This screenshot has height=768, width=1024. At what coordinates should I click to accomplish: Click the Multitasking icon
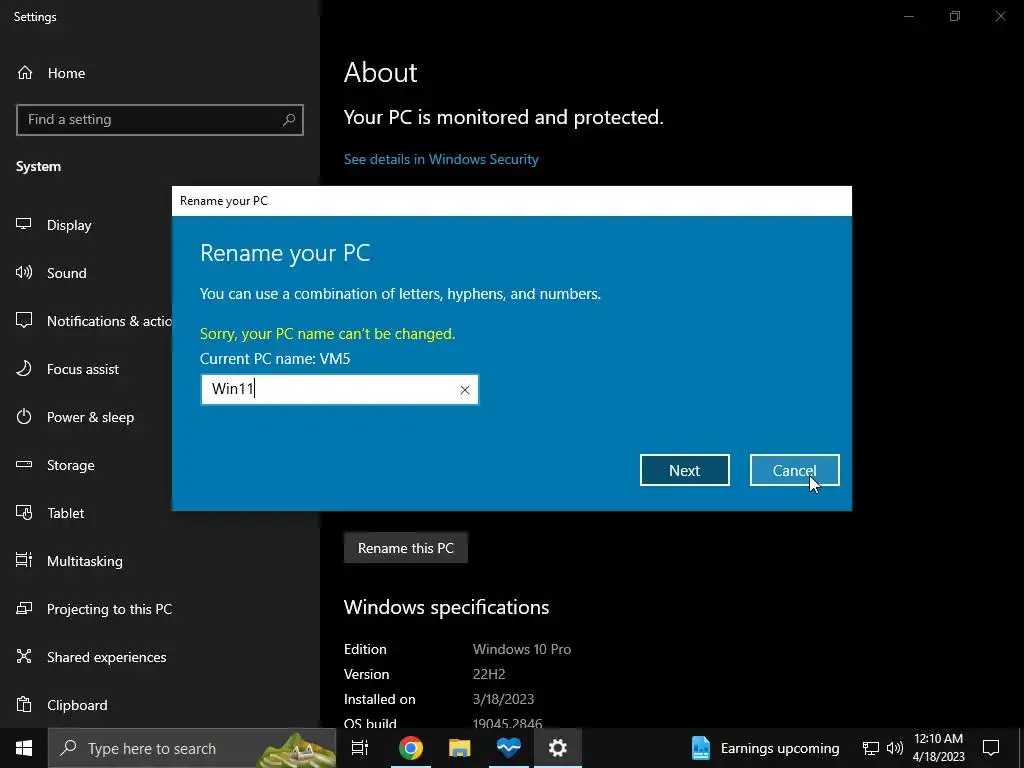point(24,560)
